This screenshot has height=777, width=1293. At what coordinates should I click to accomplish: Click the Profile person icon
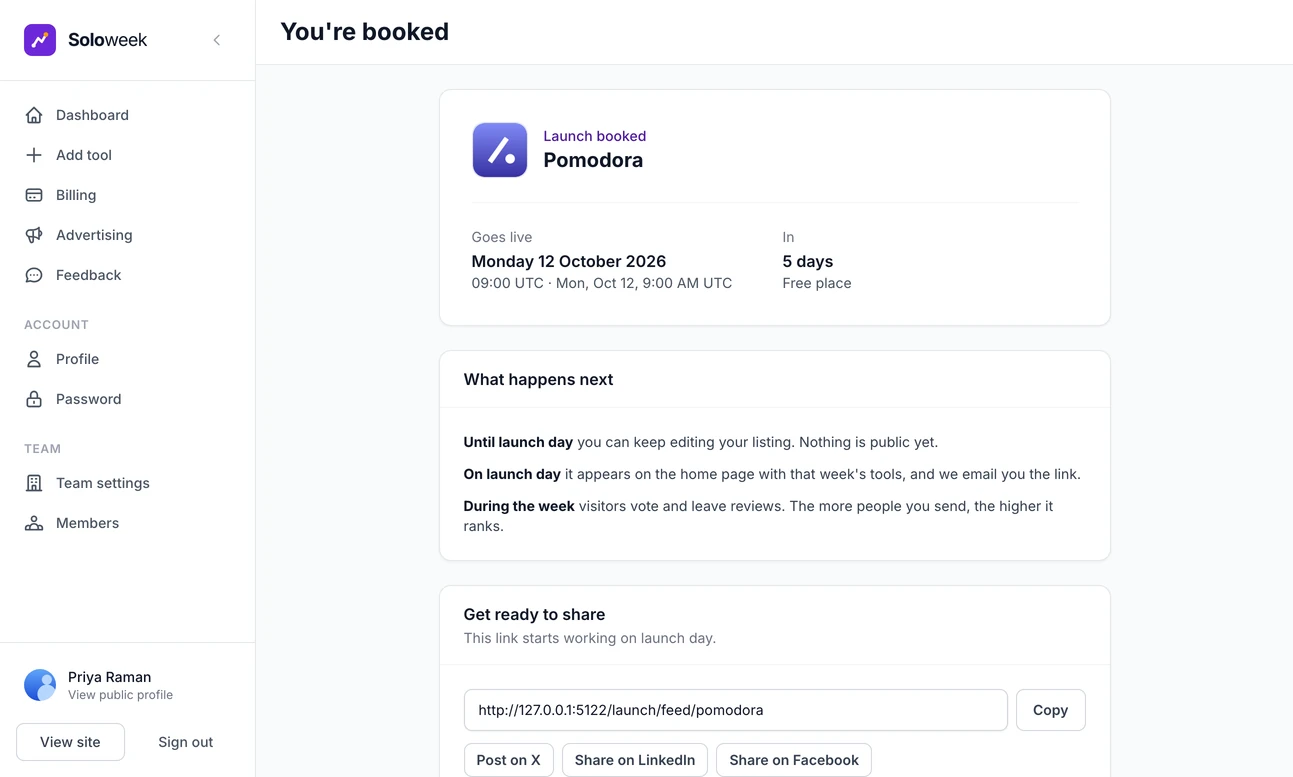point(34,359)
